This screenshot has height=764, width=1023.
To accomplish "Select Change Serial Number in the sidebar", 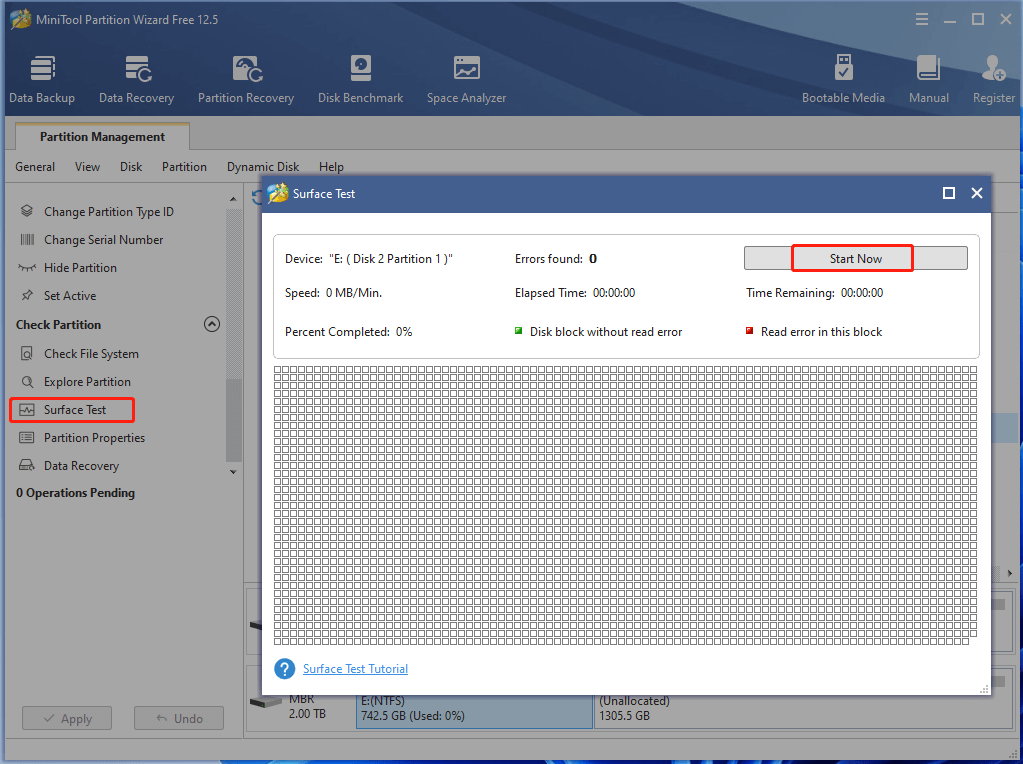I will pos(103,239).
